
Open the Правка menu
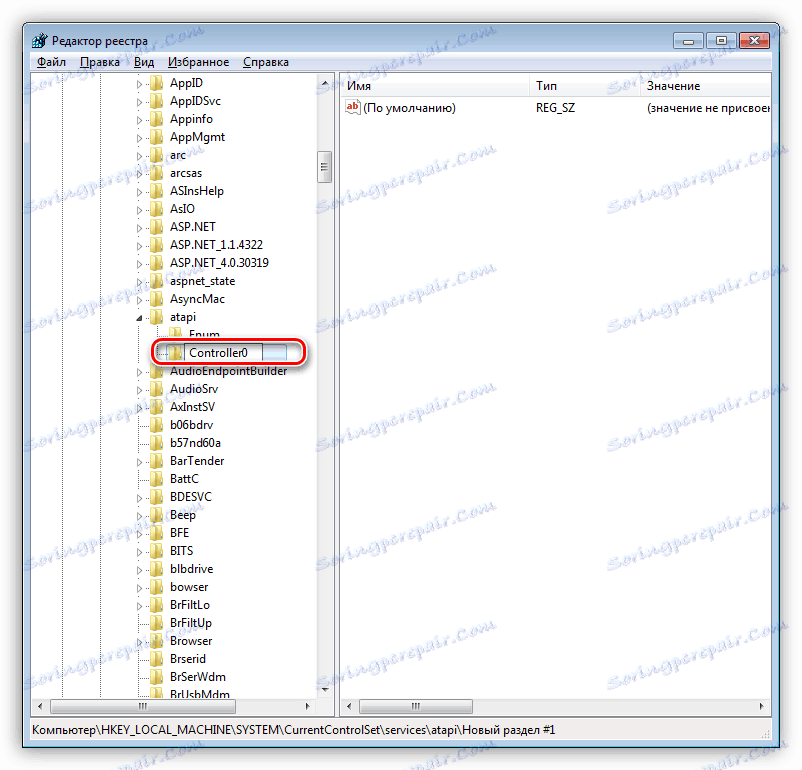click(99, 61)
